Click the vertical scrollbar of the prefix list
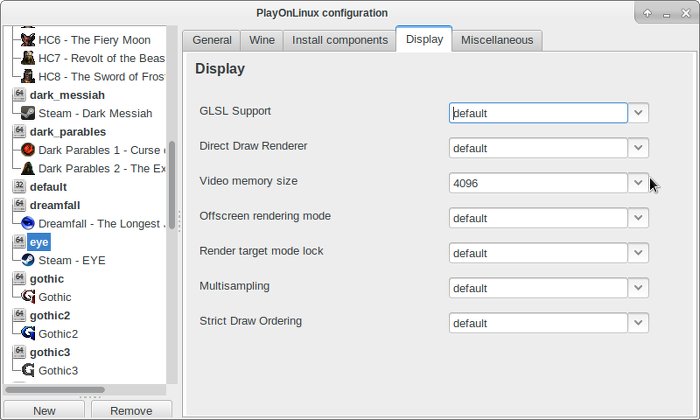This screenshot has height=420, width=700. [172, 185]
